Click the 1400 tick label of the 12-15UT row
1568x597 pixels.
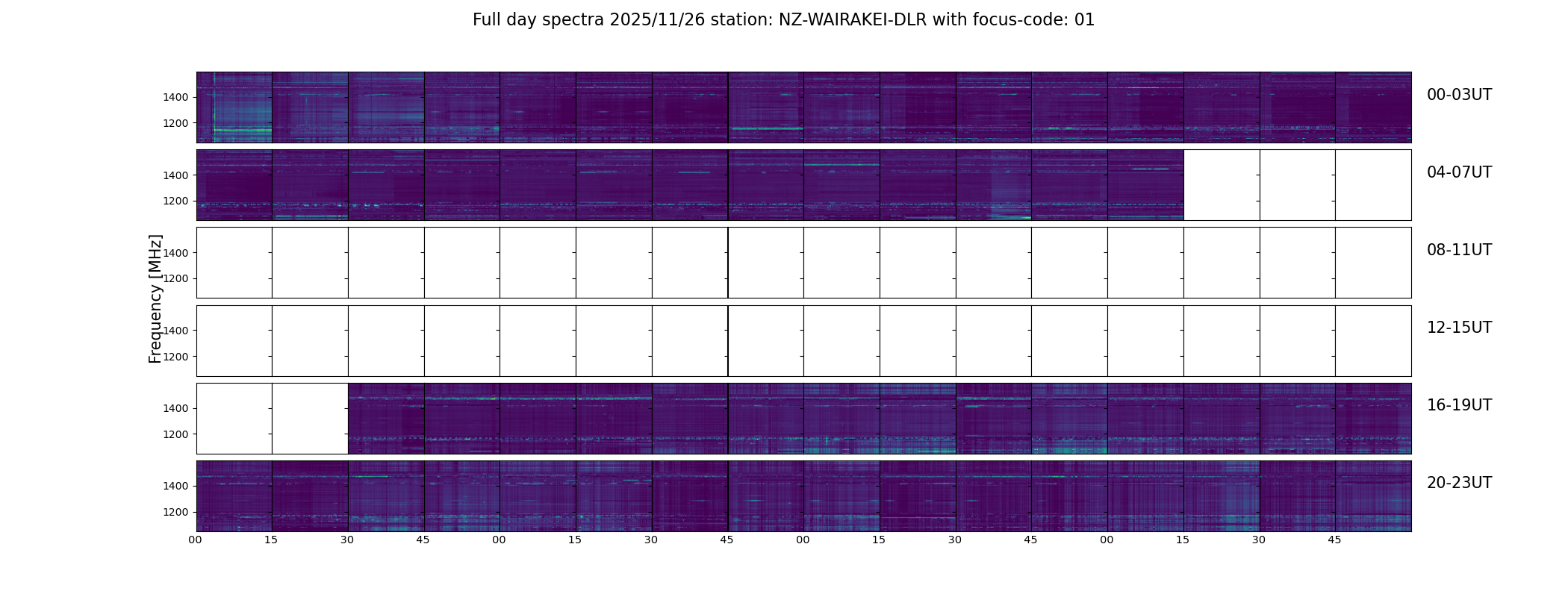176,331
